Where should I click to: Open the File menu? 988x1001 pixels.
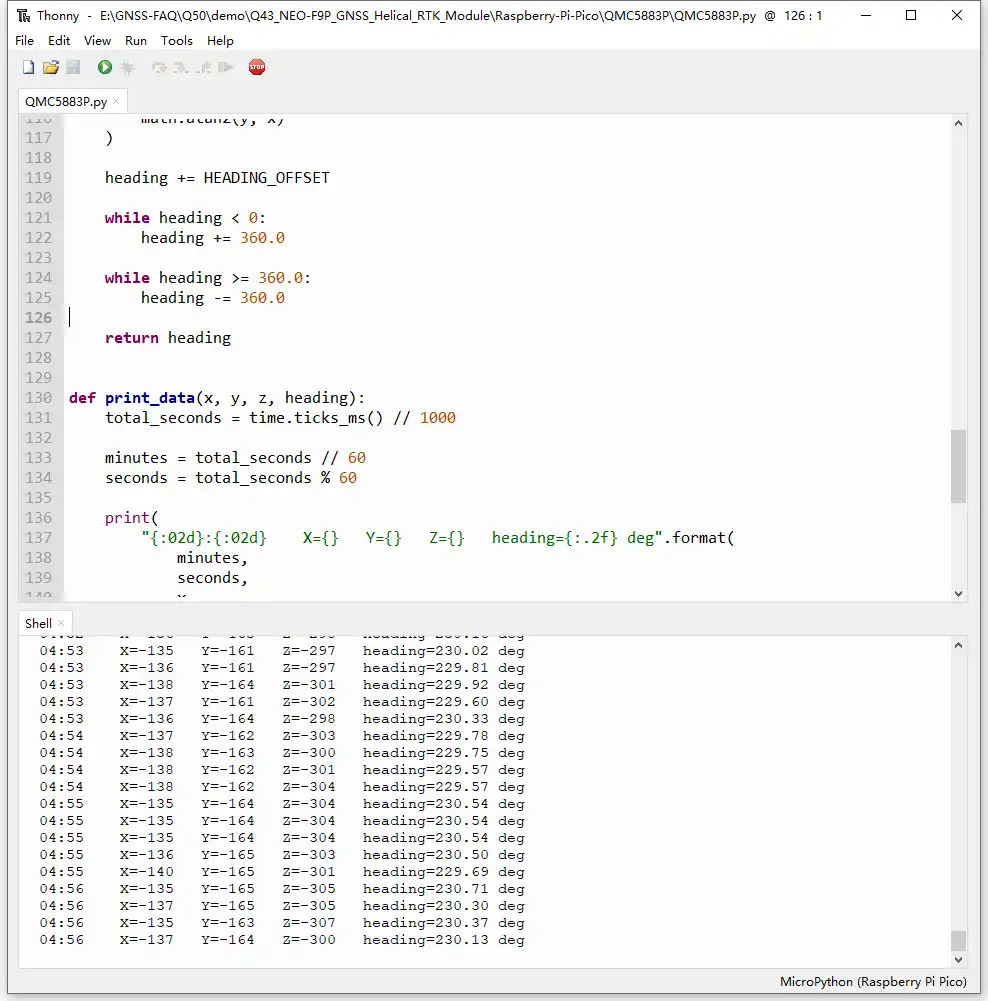(x=24, y=40)
